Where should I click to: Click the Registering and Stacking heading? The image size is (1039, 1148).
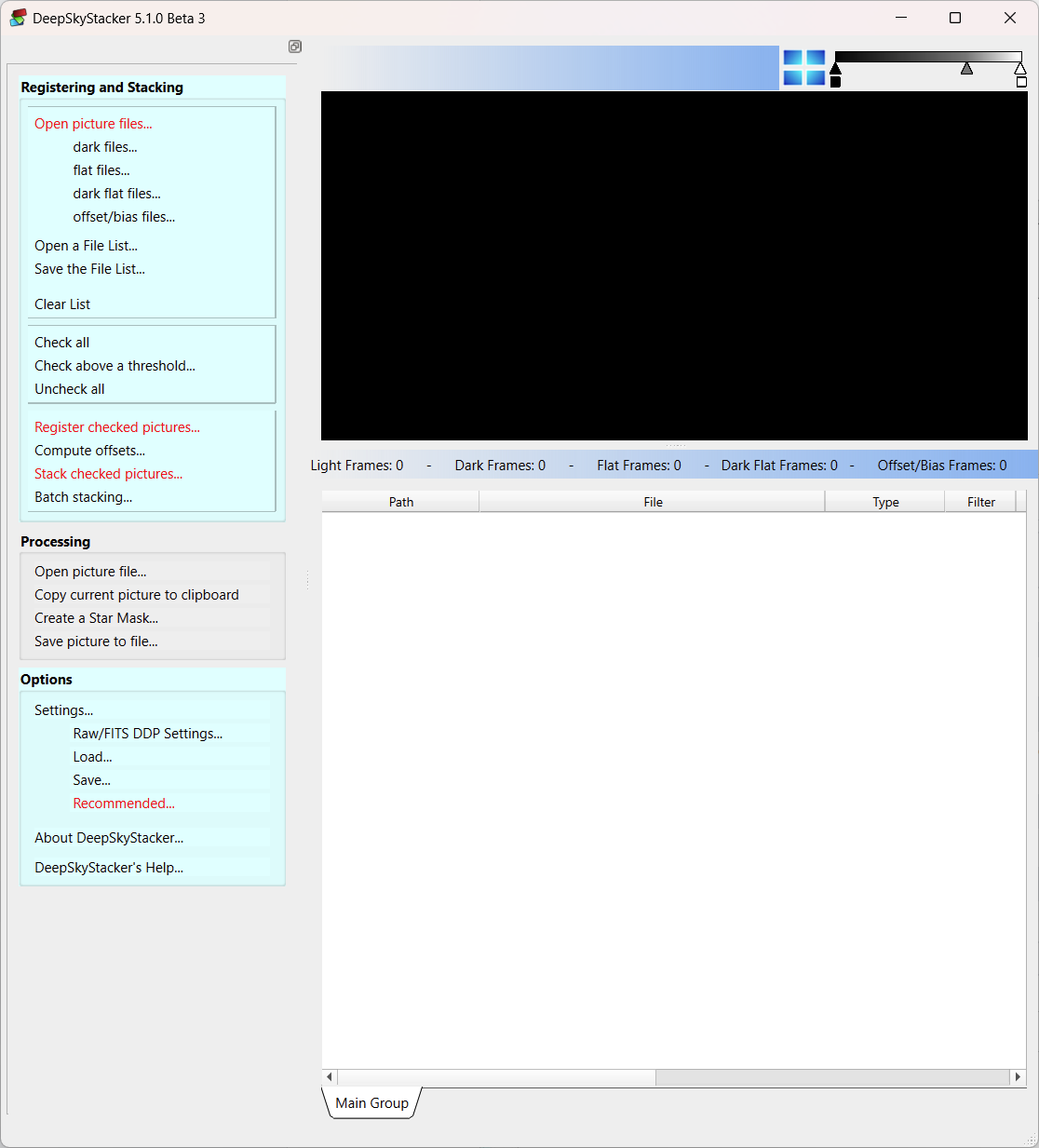(101, 88)
